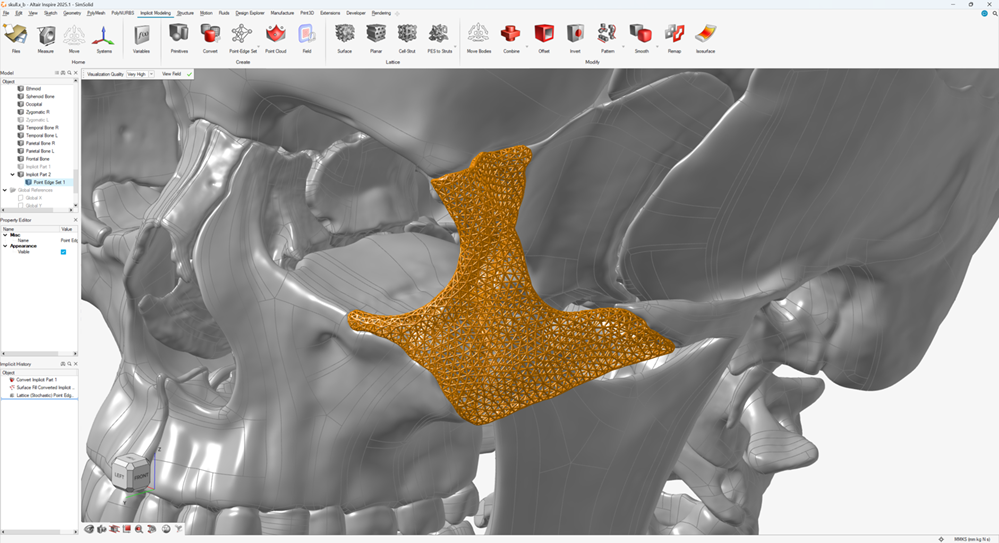Choose the Smooth modify tool

point(641,36)
